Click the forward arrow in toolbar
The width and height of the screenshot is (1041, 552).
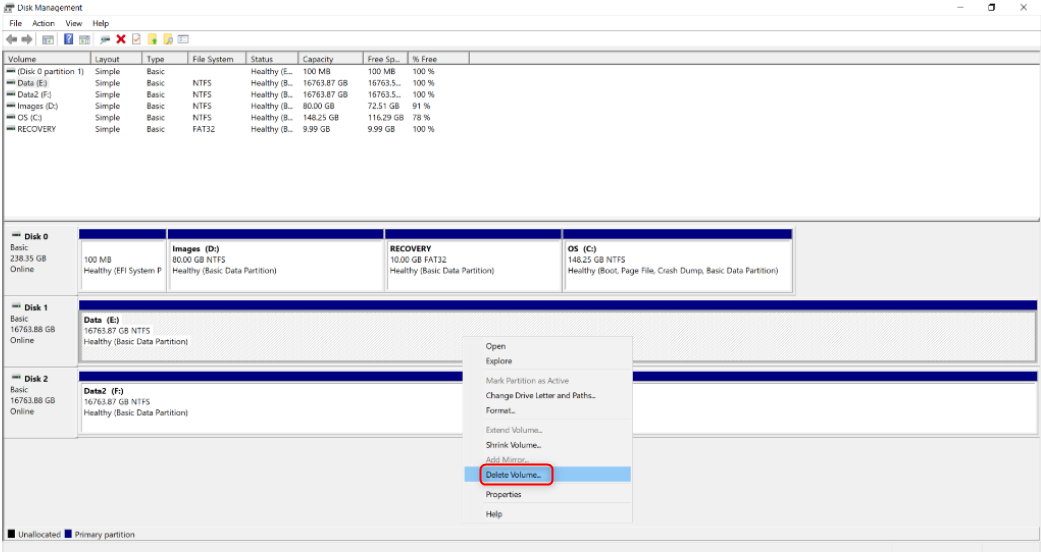[25, 39]
